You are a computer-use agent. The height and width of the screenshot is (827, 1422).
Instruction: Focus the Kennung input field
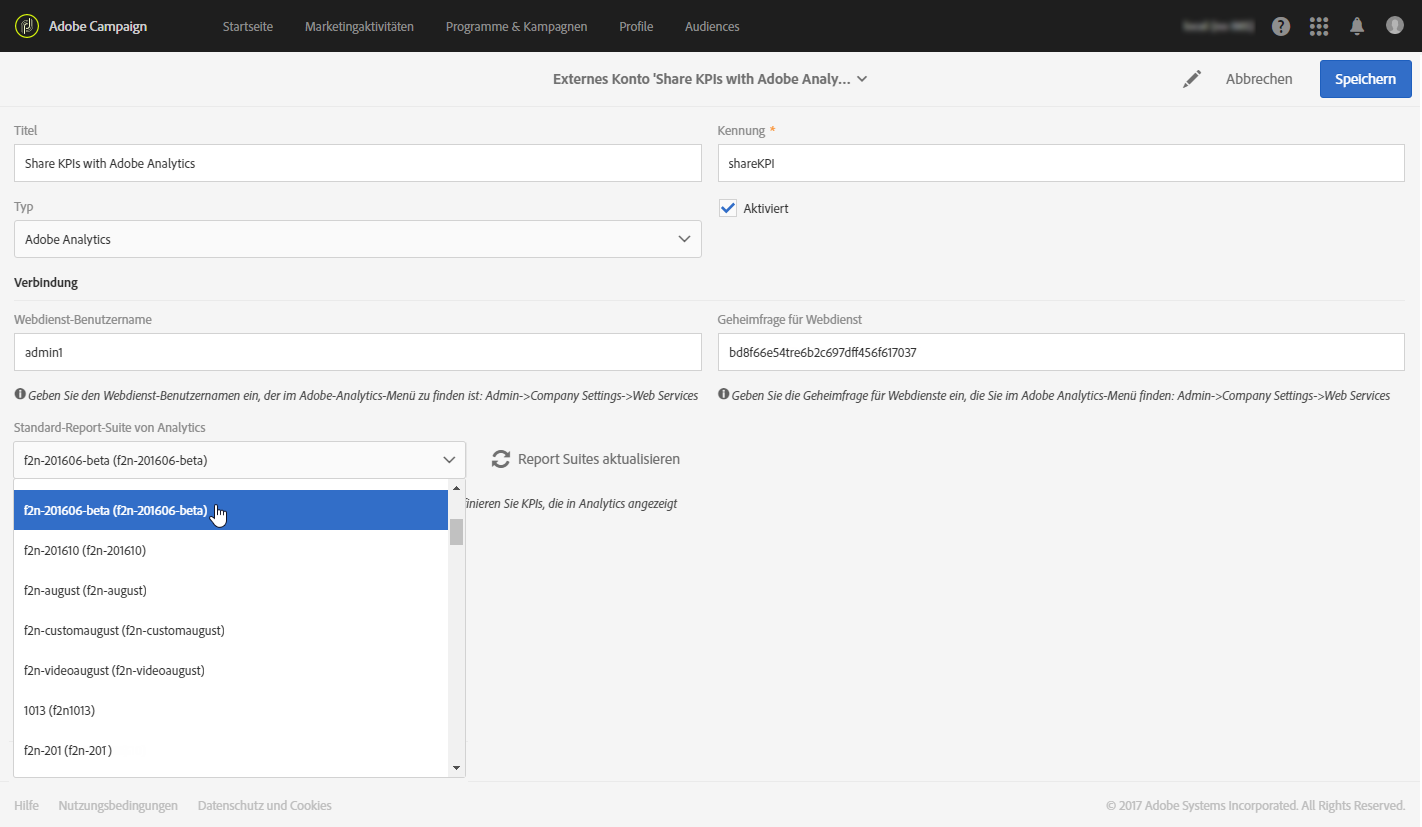[x=1061, y=163]
